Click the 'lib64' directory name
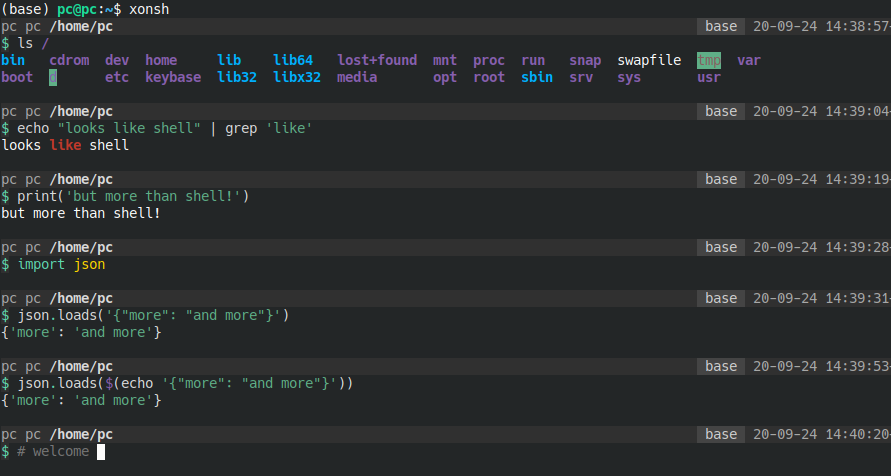The width and height of the screenshot is (891, 476). (x=293, y=60)
